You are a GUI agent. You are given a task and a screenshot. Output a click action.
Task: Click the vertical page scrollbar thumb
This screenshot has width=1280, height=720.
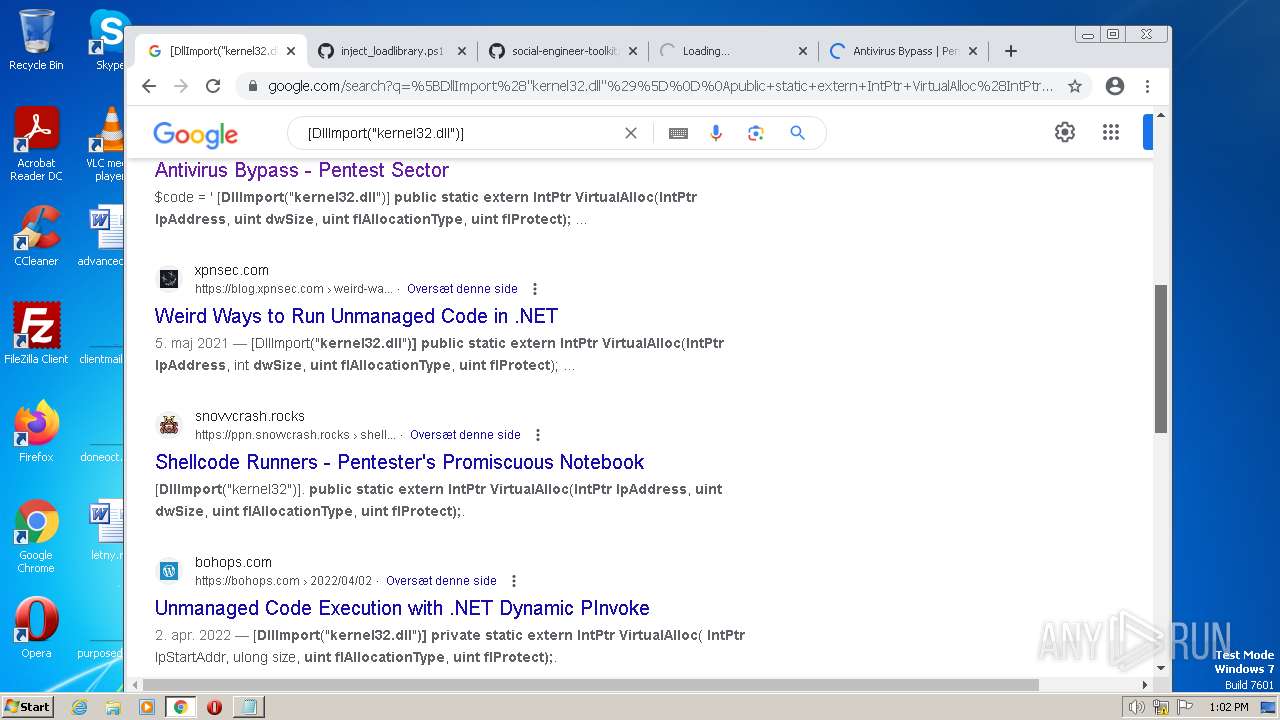click(x=1161, y=358)
